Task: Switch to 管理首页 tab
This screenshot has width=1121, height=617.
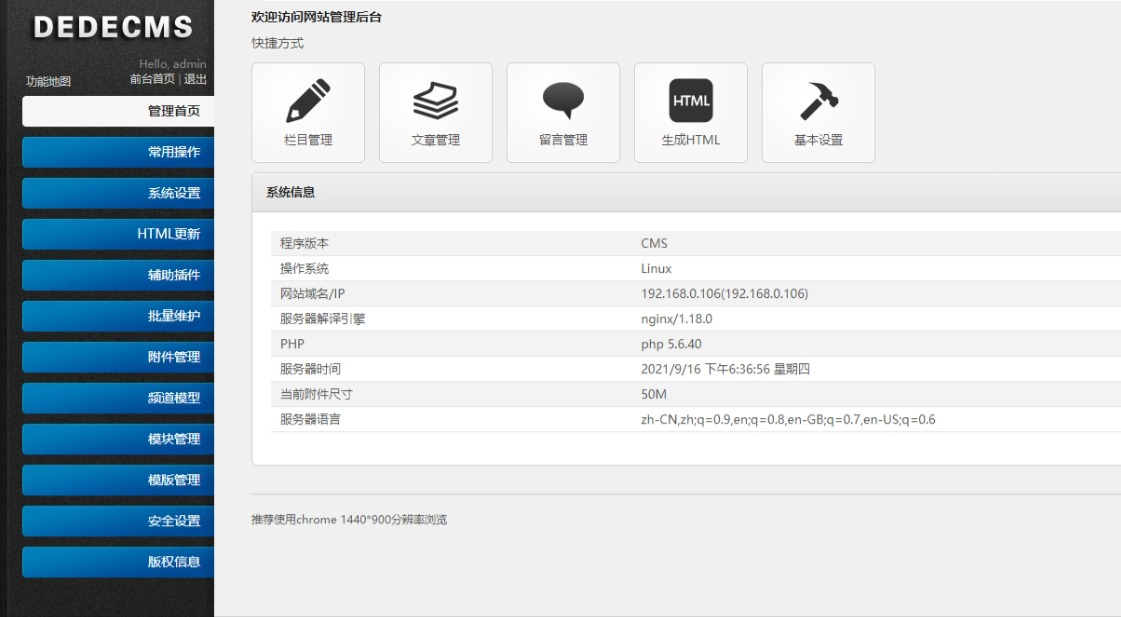Action: click(x=116, y=111)
